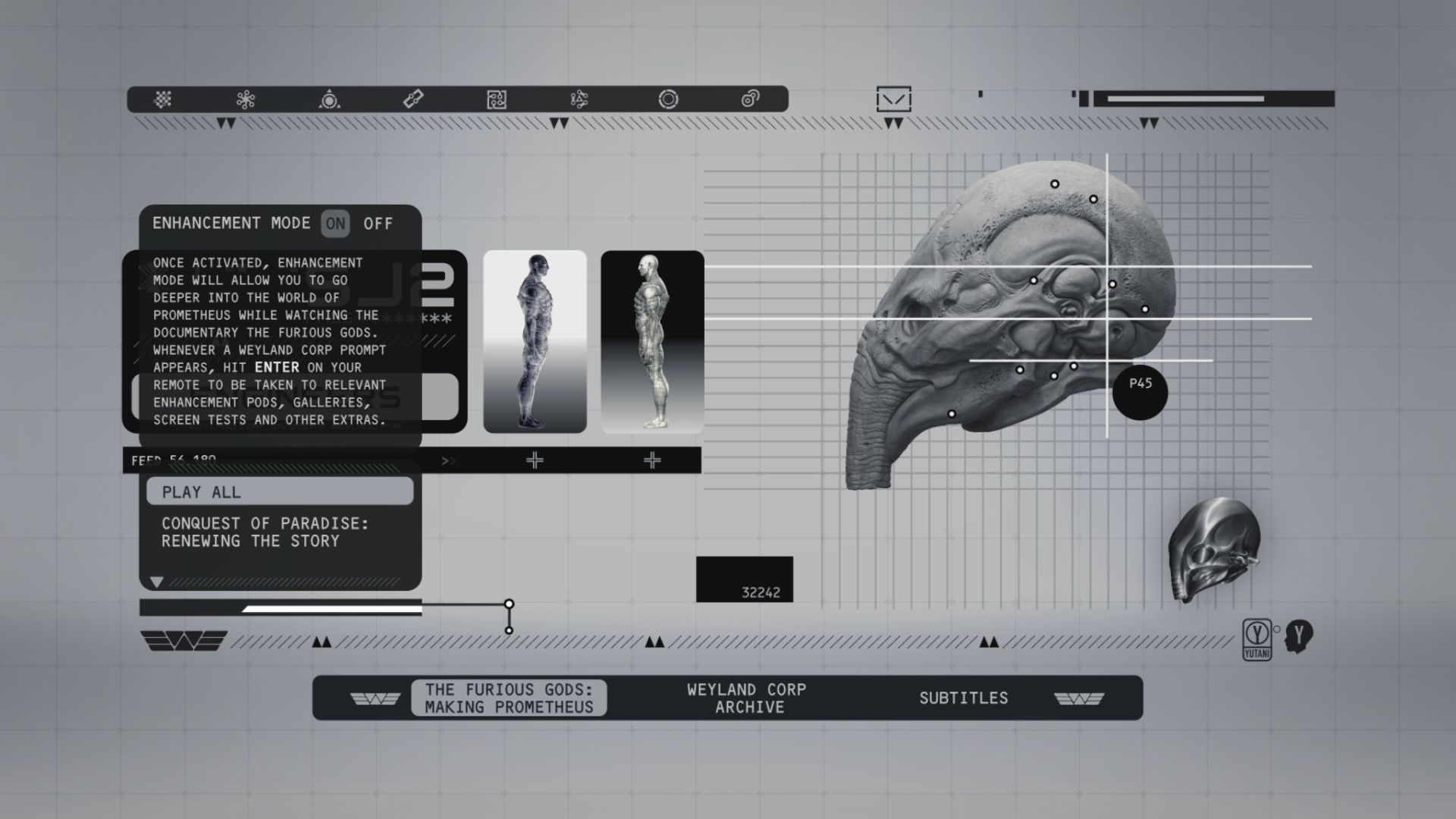Select the sculpted body figure thumbnail
This screenshot has width=1456, height=819.
click(x=652, y=341)
